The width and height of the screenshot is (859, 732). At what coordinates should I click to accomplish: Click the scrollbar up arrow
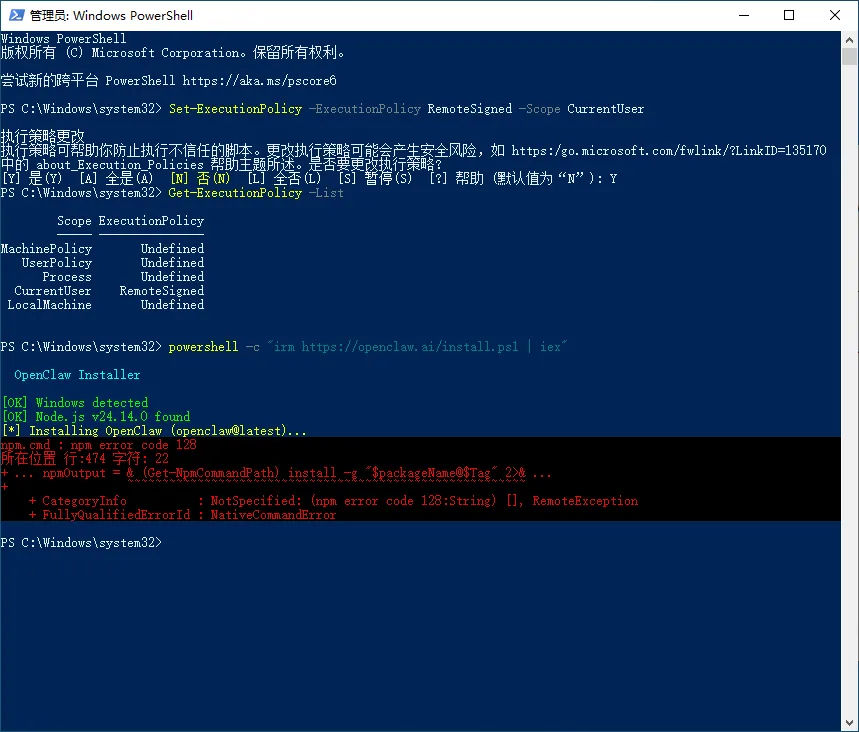[x=849, y=39]
